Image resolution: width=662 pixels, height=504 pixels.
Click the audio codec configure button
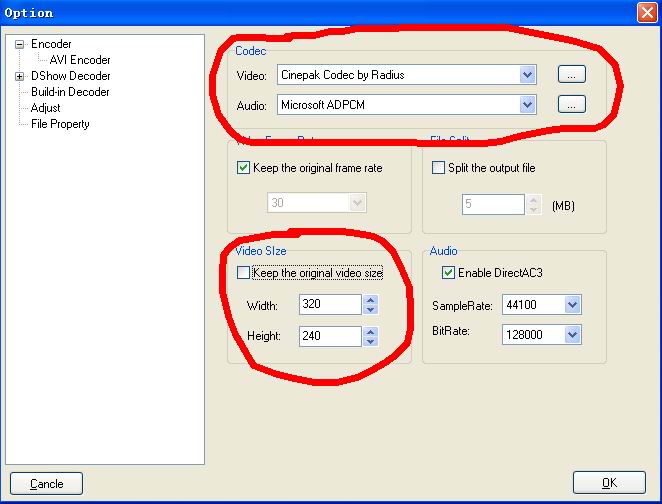pos(571,104)
